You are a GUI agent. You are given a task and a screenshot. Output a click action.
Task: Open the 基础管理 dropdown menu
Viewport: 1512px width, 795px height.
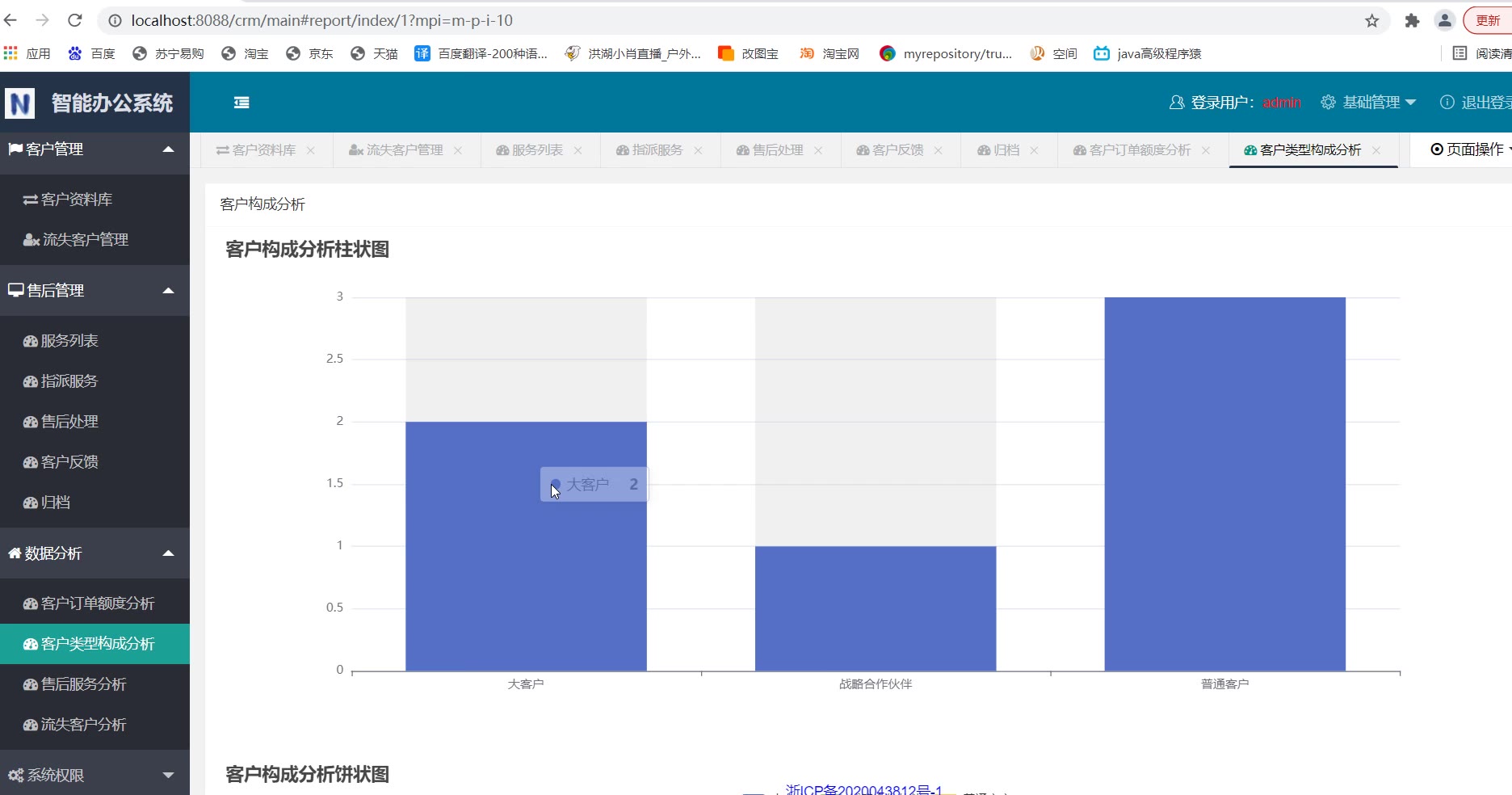pos(1369,103)
